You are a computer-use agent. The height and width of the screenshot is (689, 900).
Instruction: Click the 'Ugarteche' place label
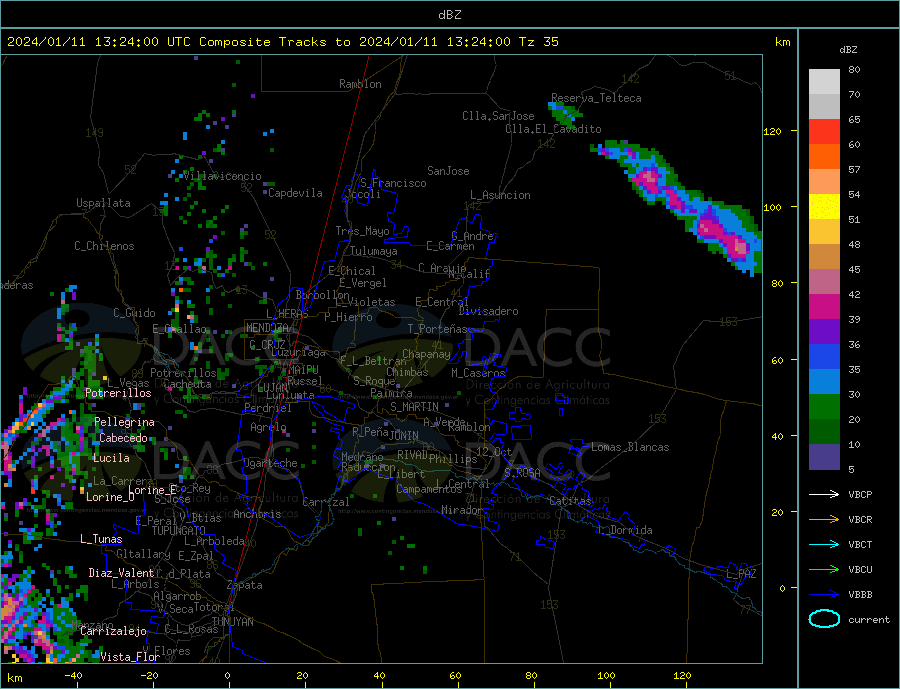point(270,463)
